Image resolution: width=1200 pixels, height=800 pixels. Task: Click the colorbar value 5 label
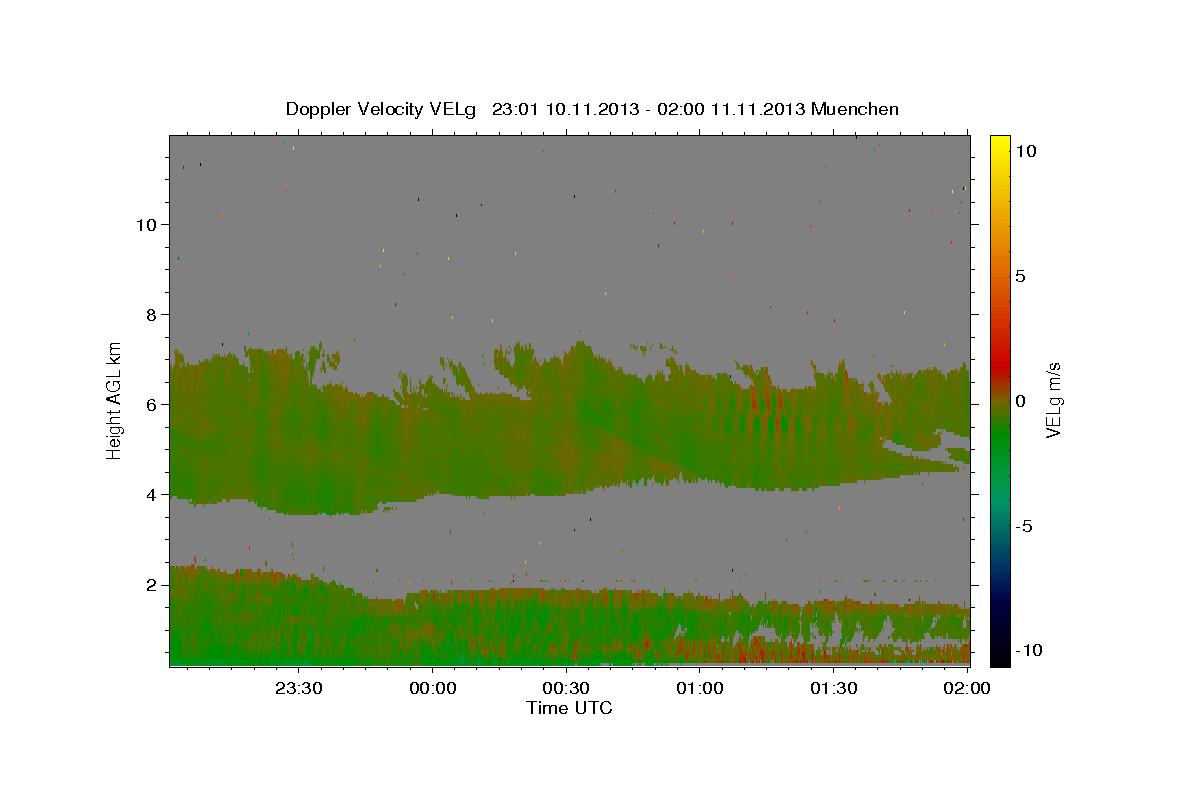(1020, 276)
